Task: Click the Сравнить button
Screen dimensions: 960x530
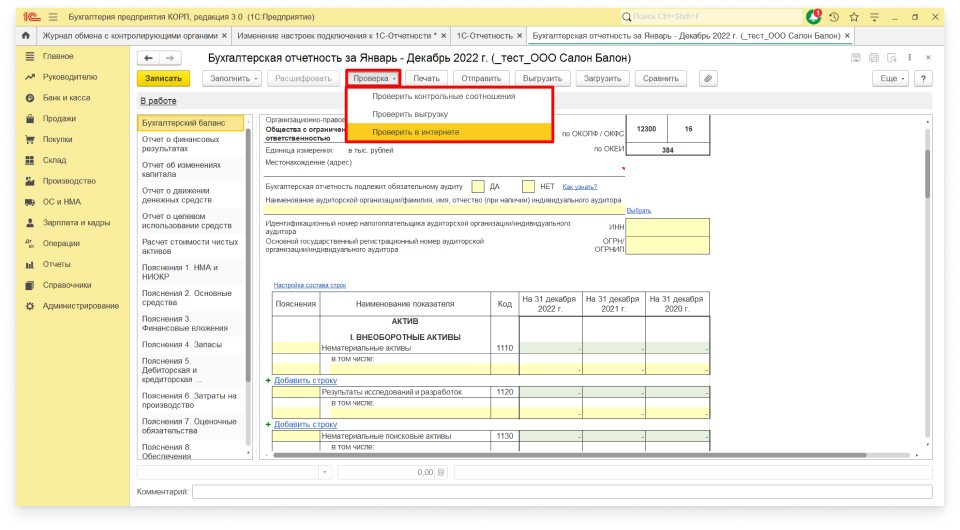Action: [661, 78]
